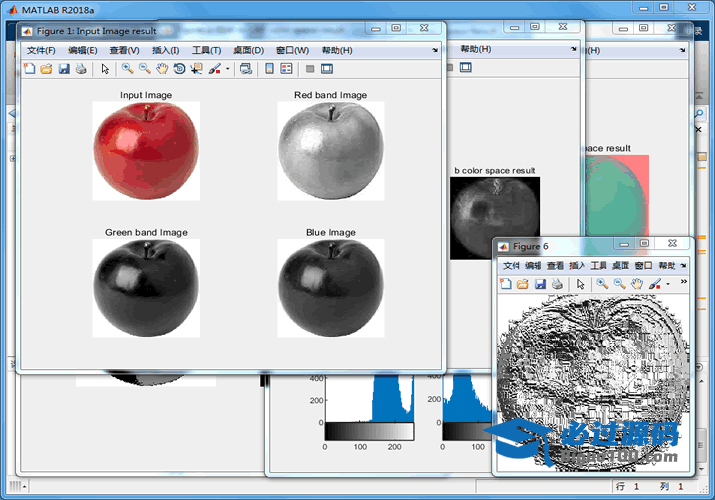
Task: Click New Figure icon in Figure 1
Action: tap(30, 69)
